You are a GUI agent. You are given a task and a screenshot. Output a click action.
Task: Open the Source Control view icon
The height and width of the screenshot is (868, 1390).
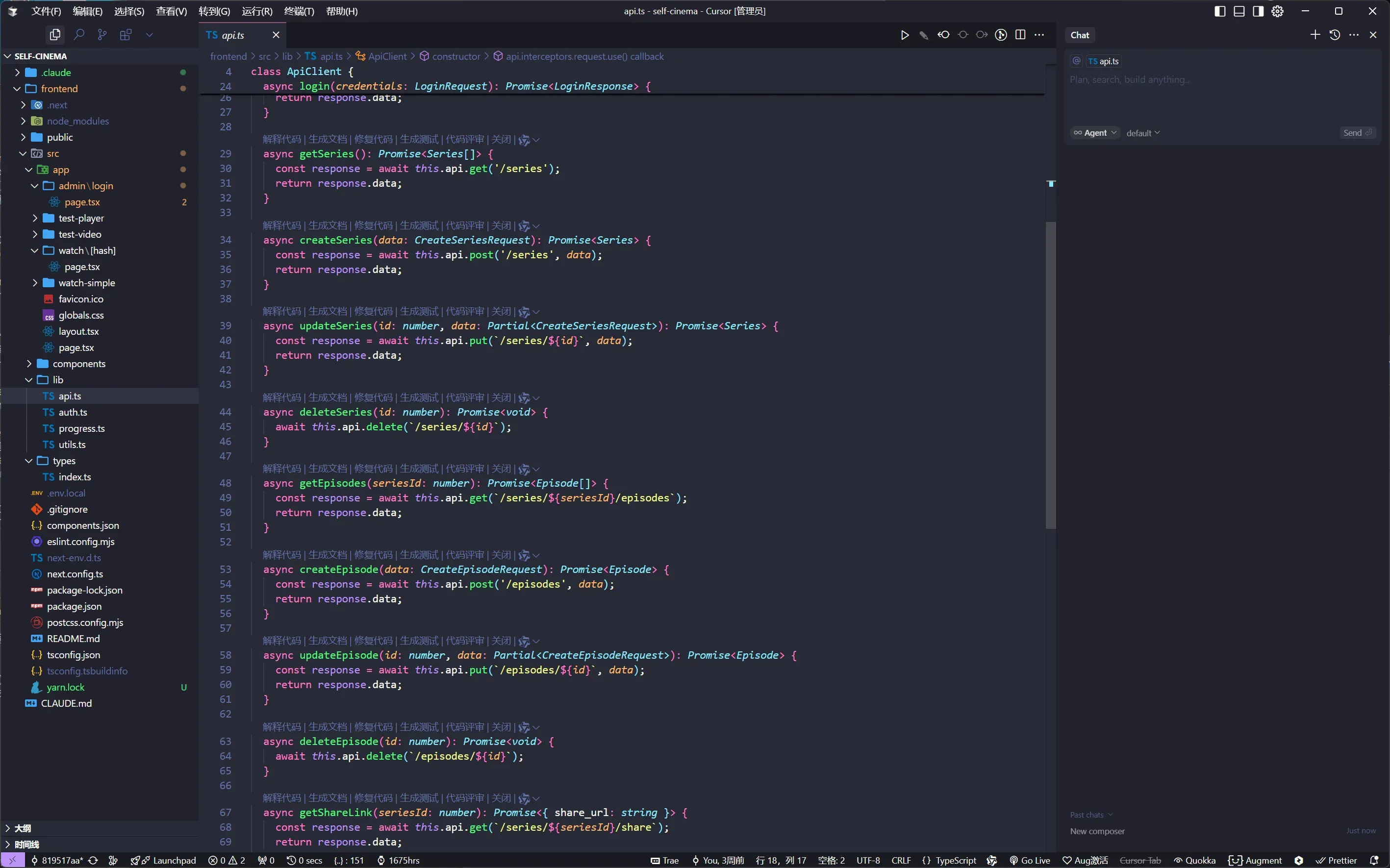102,35
